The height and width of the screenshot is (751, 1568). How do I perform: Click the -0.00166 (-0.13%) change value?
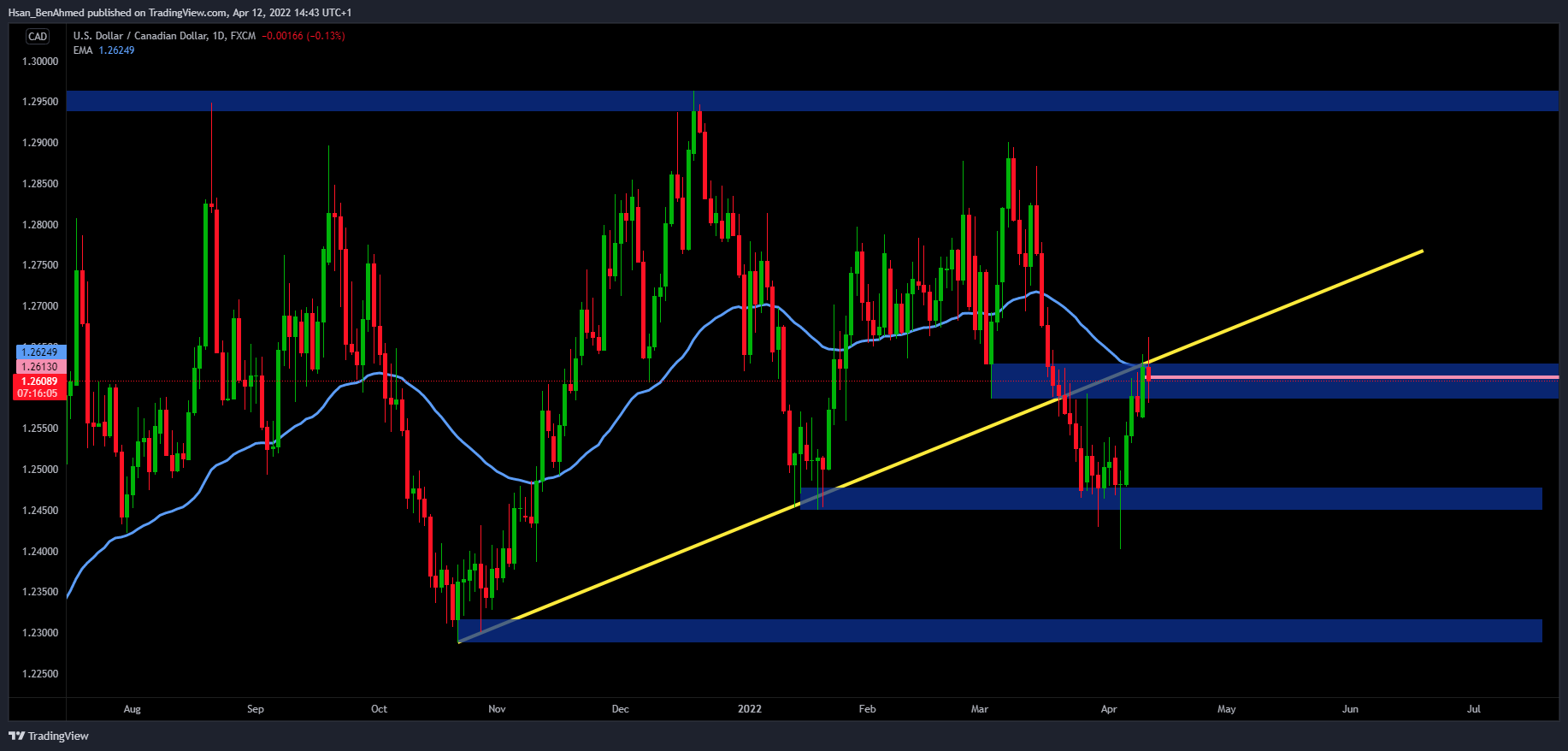coord(304,36)
